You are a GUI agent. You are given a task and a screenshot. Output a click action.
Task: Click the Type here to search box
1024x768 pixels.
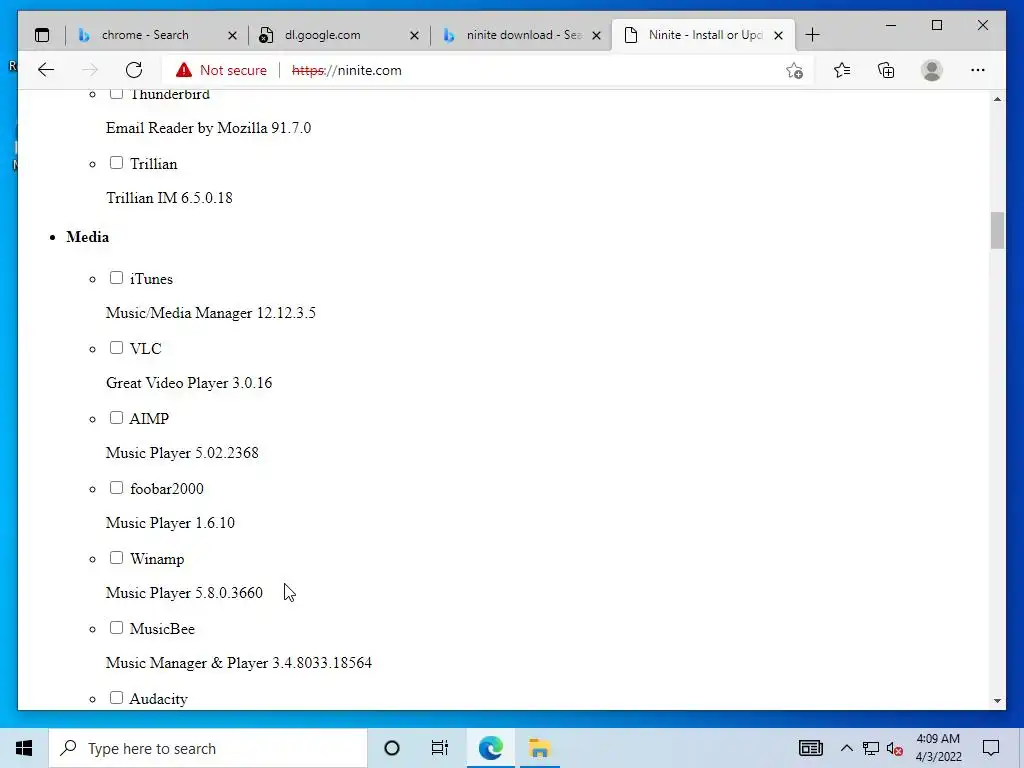(x=208, y=748)
